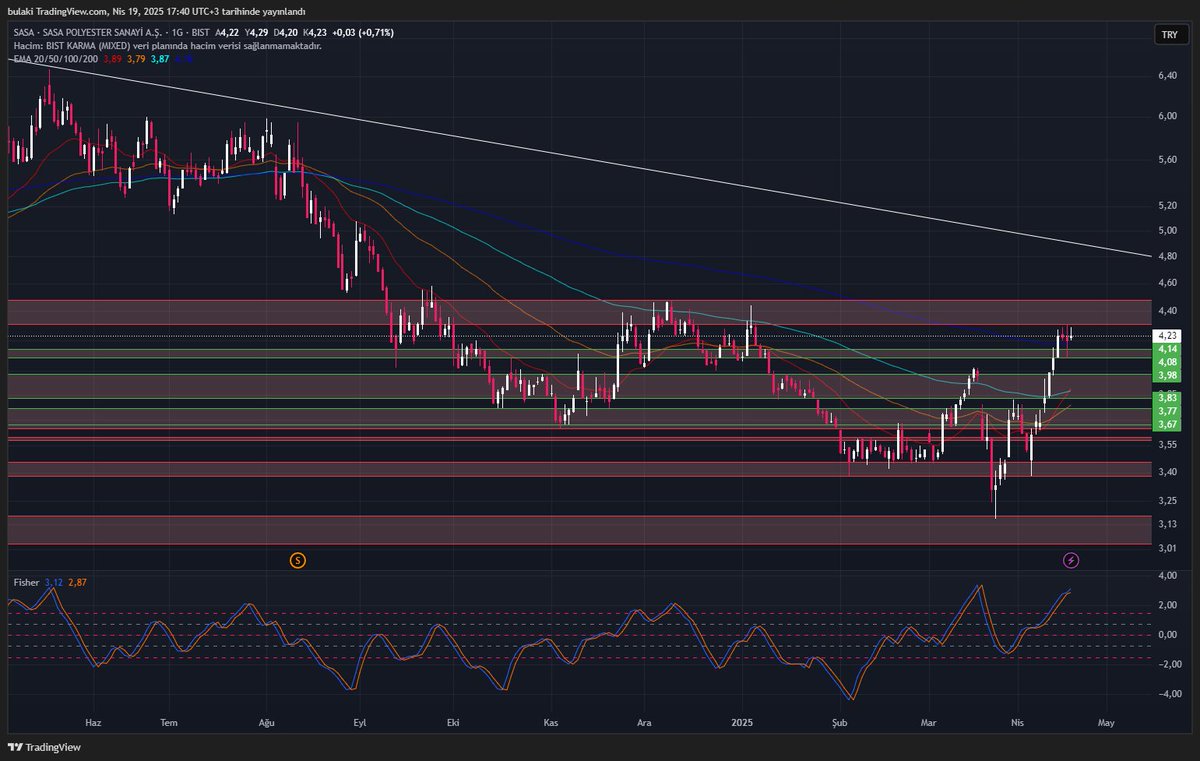Click the green 4,08 price label

(x=1167, y=362)
